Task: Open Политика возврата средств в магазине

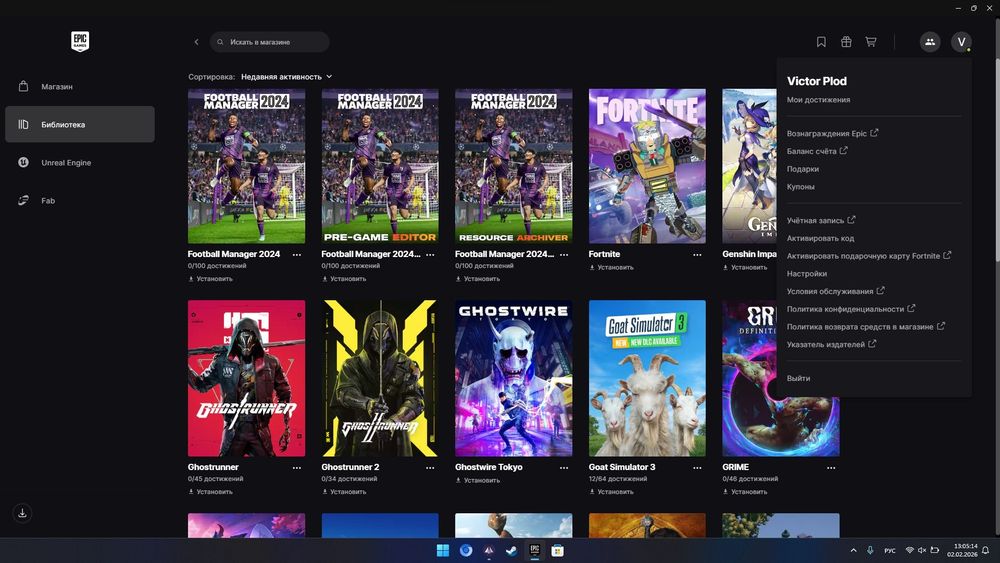Action: [x=865, y=326]
